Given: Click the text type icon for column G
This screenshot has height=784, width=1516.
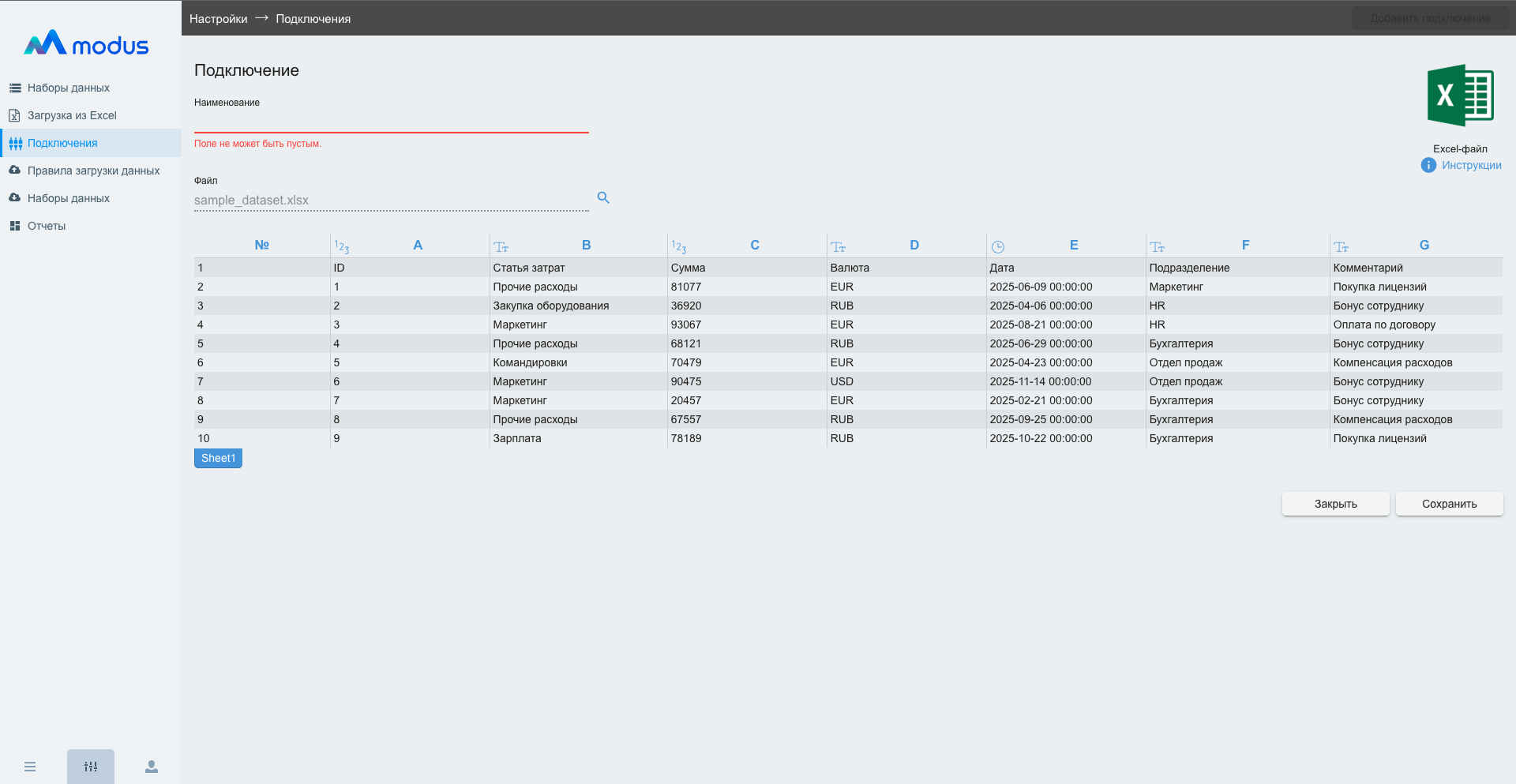Looking at the screenshot, I should pyautogui.click(x=1342, y=247).
